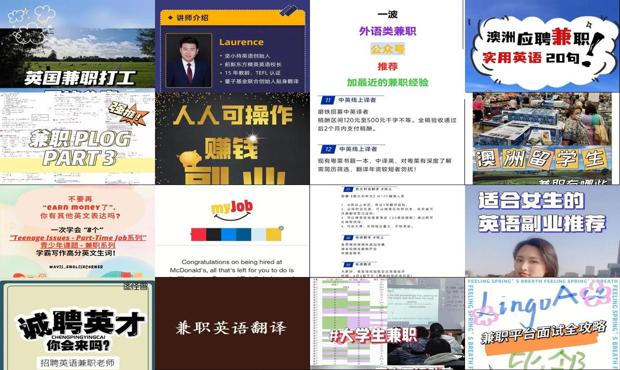Select the 诚聘英才 recruitment poster
620x370 pixels.
coord(77,324)
